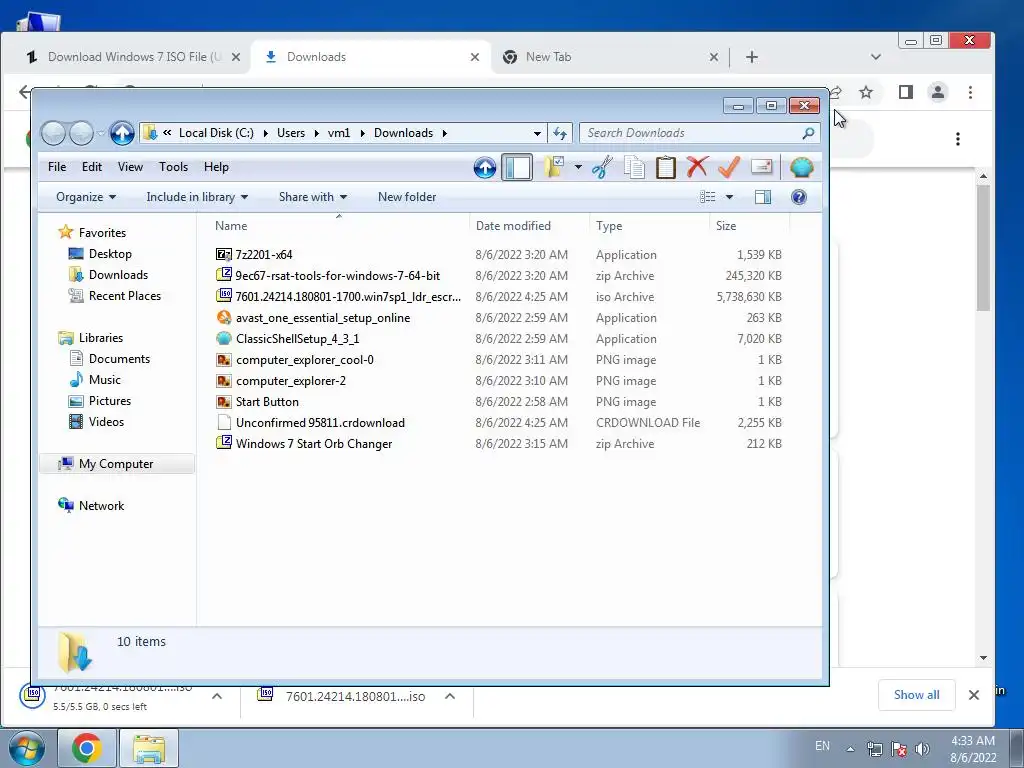
Task: Select Documents library
Action: 119,359
